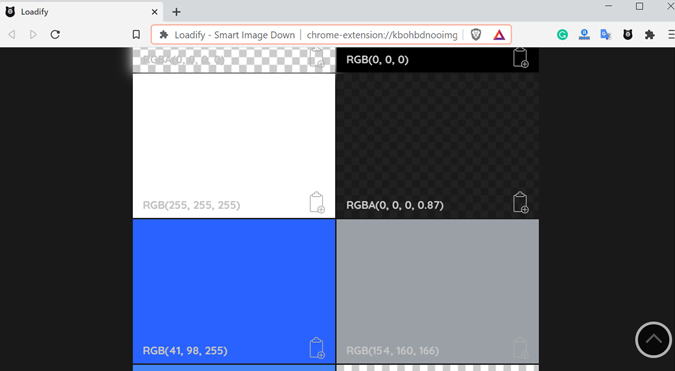Viewport: 675px width, 371px height.
Task: Open the Extensions puzzle icon
Action: 650,35
